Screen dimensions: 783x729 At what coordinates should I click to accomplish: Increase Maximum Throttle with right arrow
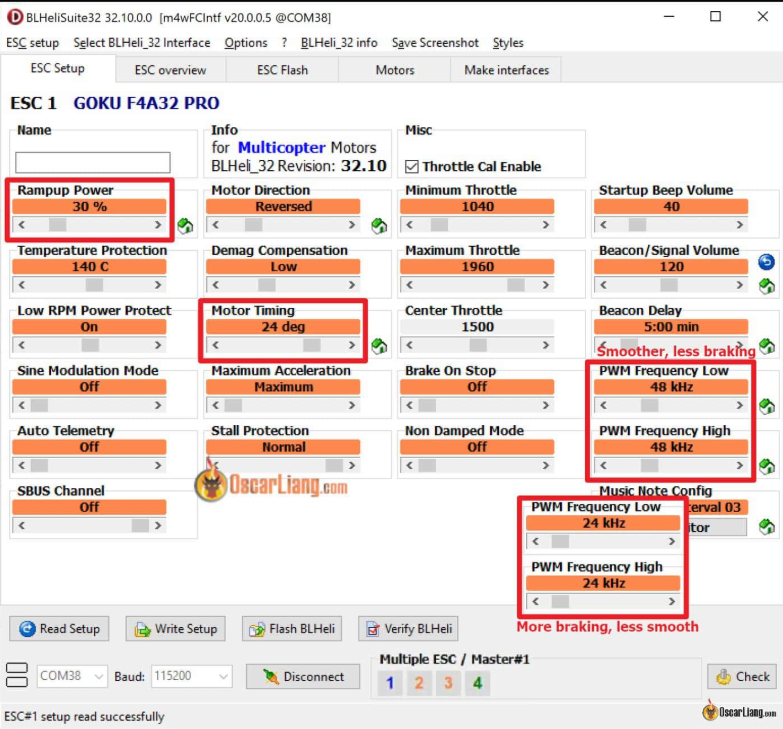[546, 285]
